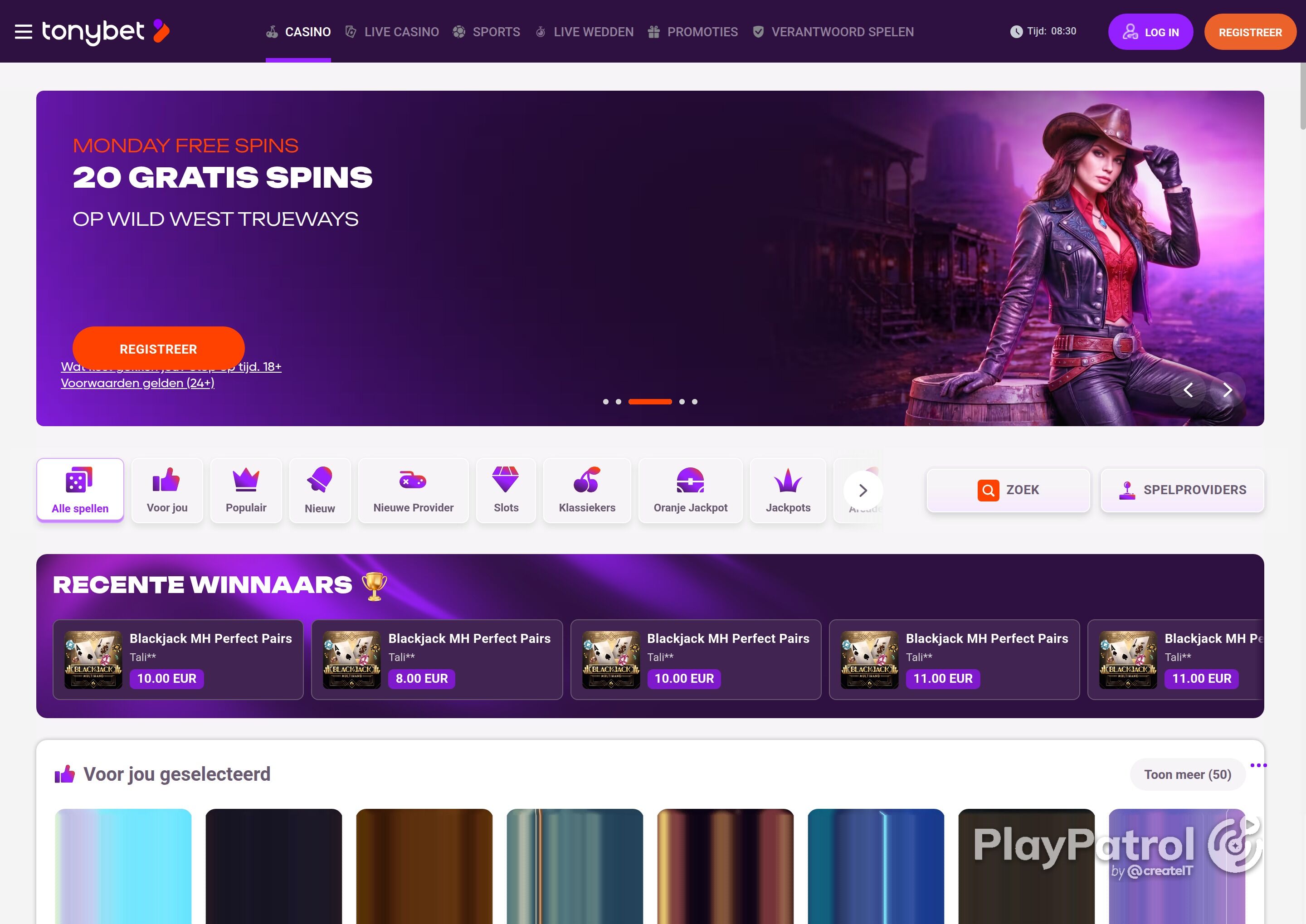
Task: Jump to first banner slide dot
Action: (x=605, y=402)
